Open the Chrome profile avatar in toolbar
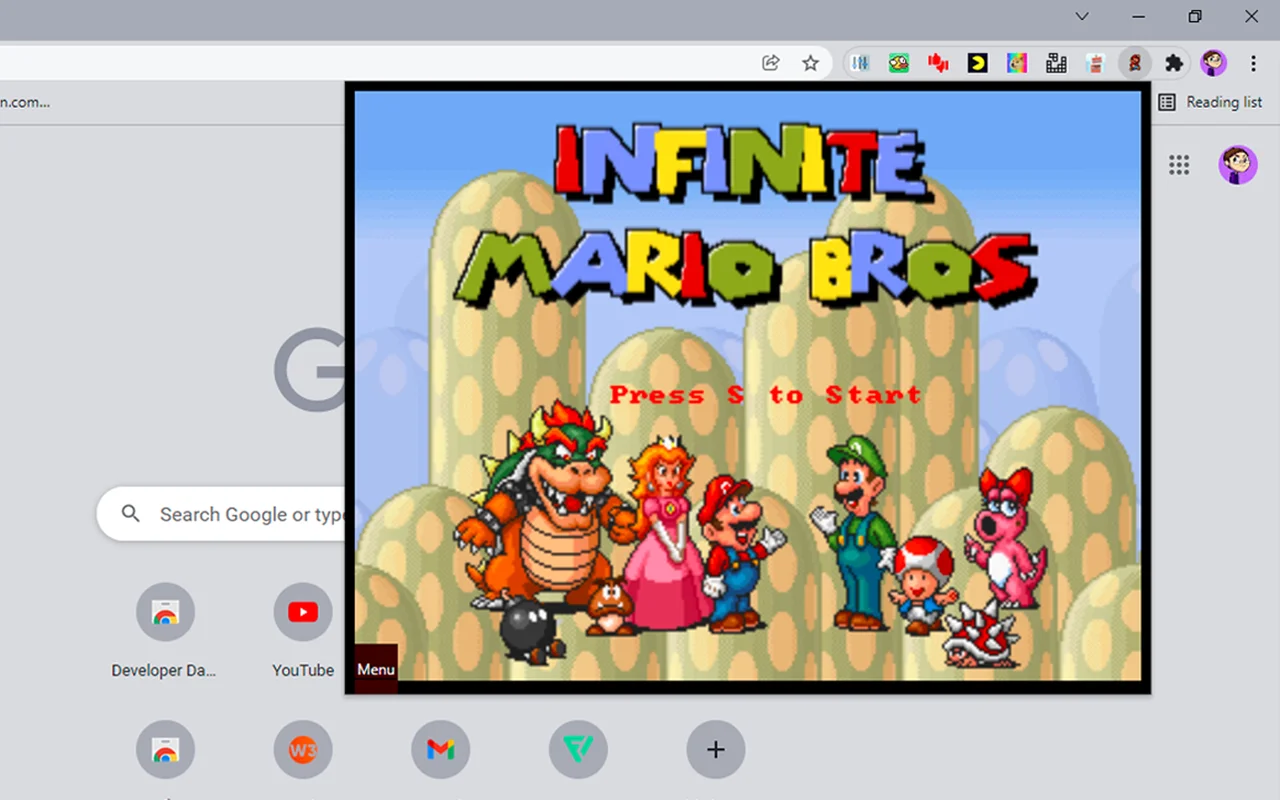The image size is (1280, 800). [x=1214, y=63]
